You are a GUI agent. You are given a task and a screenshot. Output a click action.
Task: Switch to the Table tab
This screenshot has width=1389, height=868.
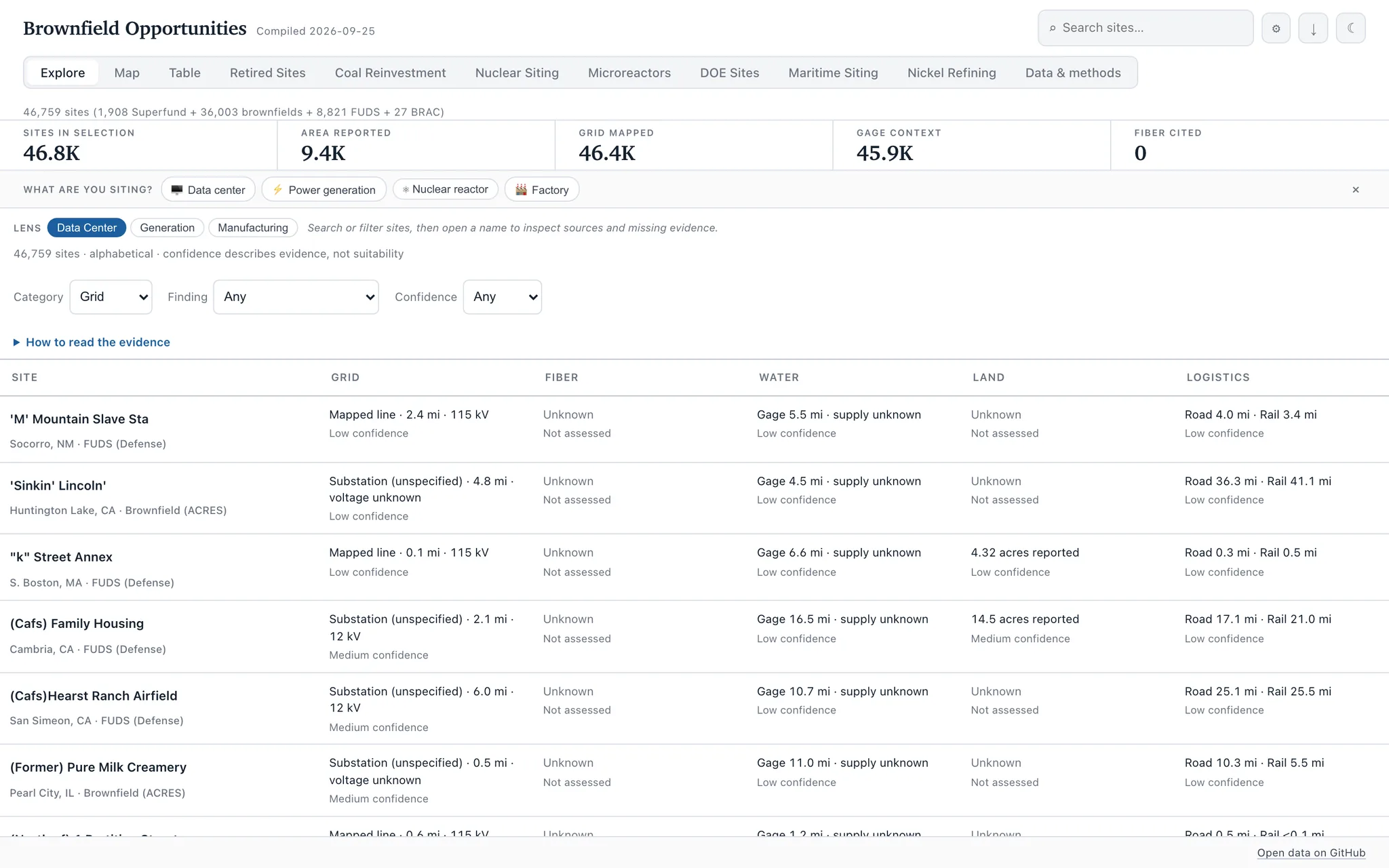coord(184,73)
